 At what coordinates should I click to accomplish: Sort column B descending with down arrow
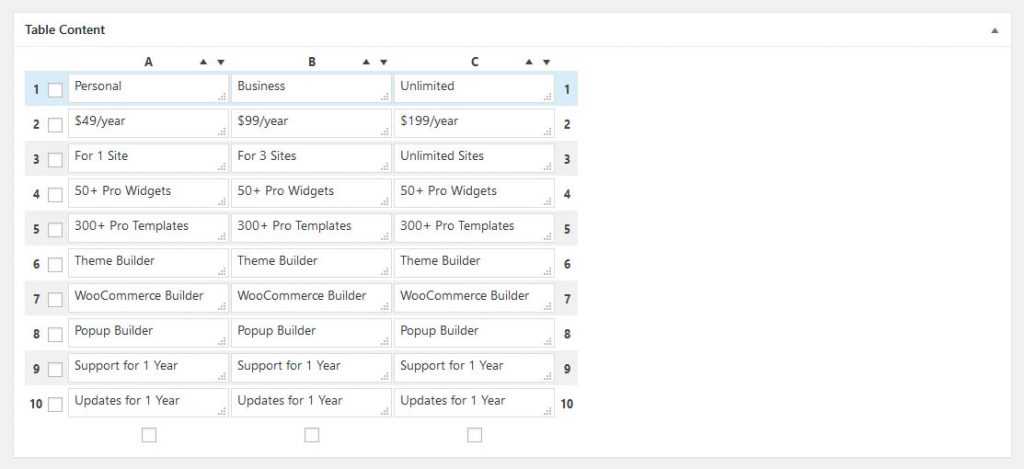pos(383,62)
